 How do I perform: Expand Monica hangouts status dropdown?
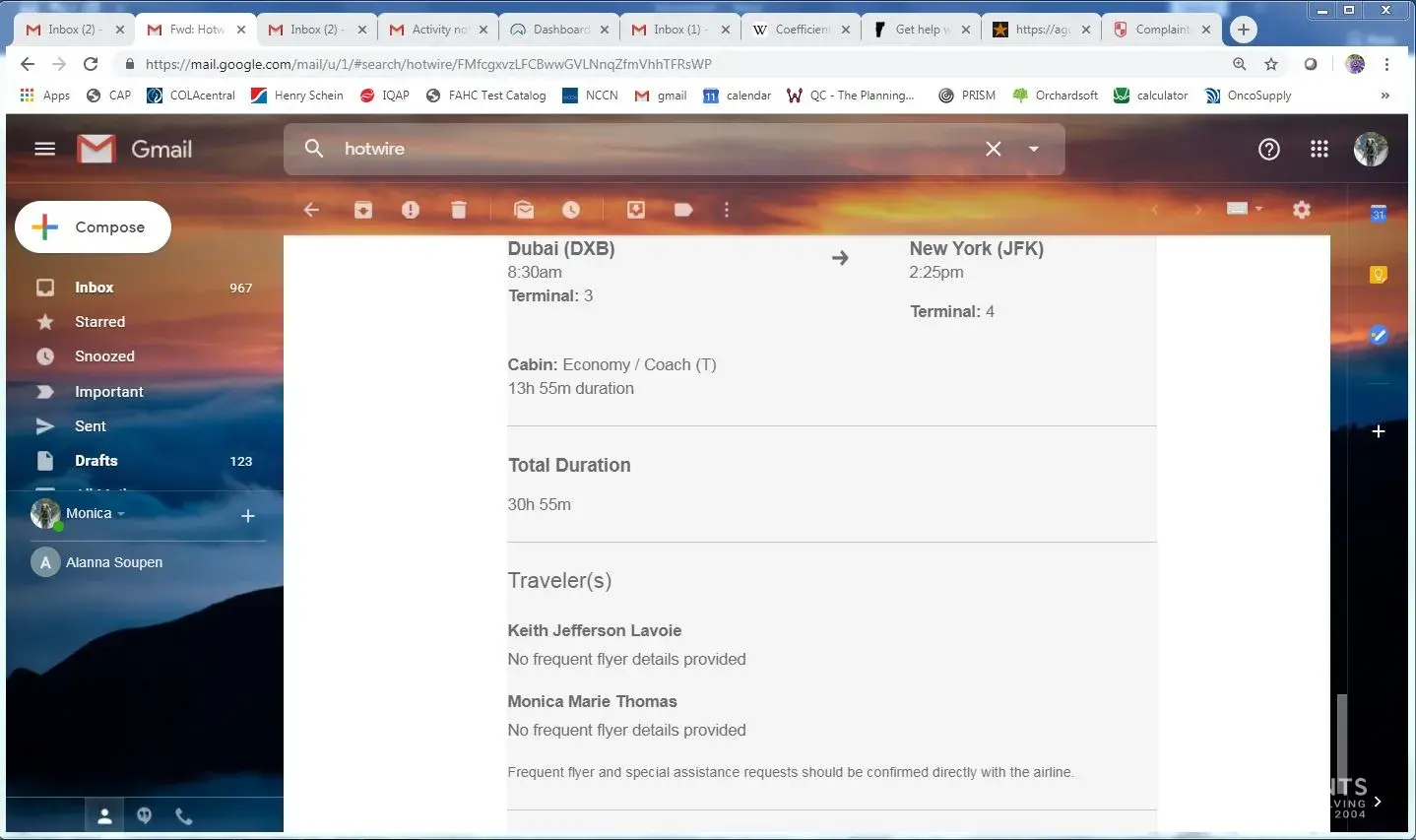click(x=121, y=514)
